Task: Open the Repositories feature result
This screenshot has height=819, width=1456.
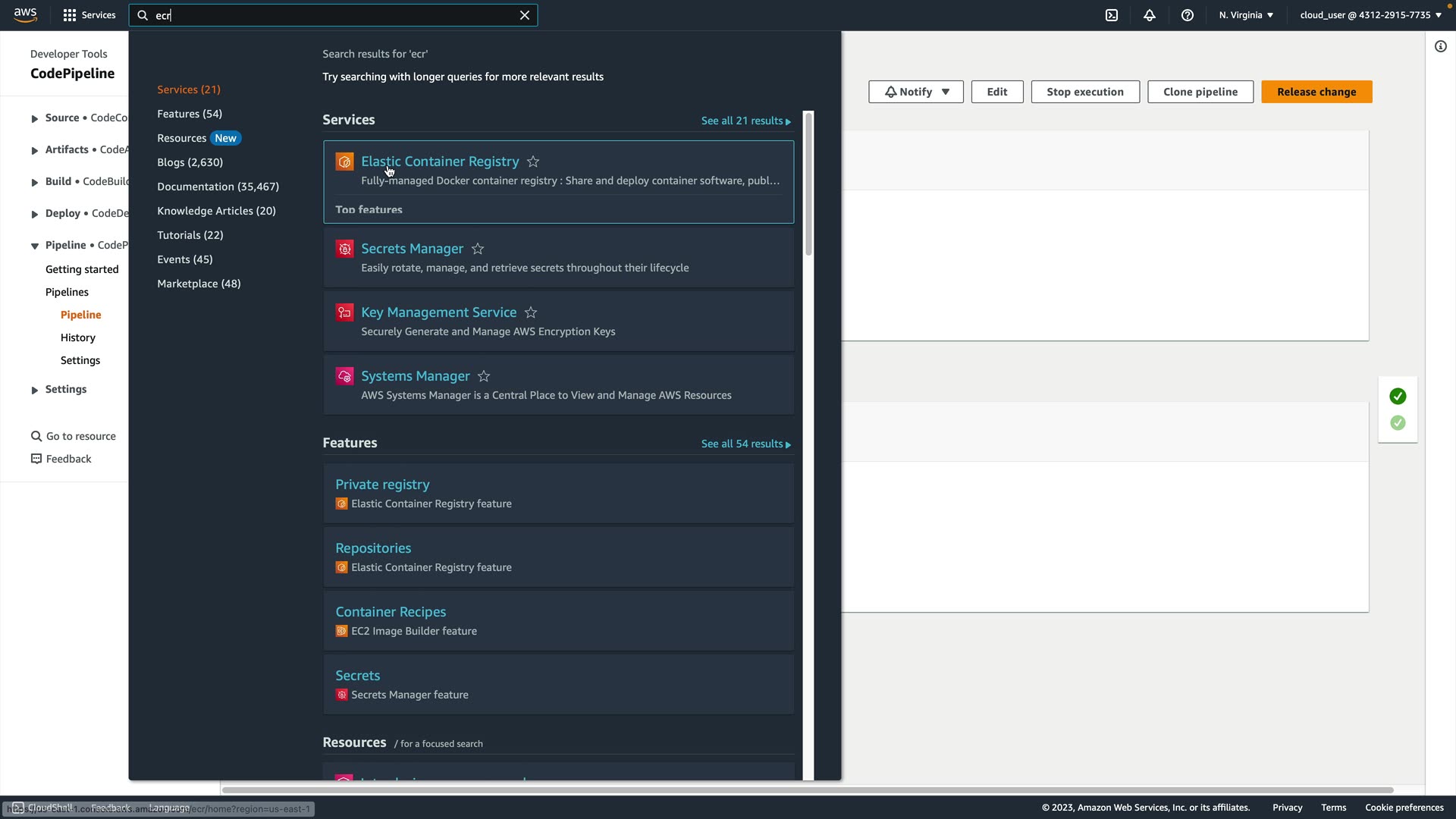Action: [x=373, y=548]
